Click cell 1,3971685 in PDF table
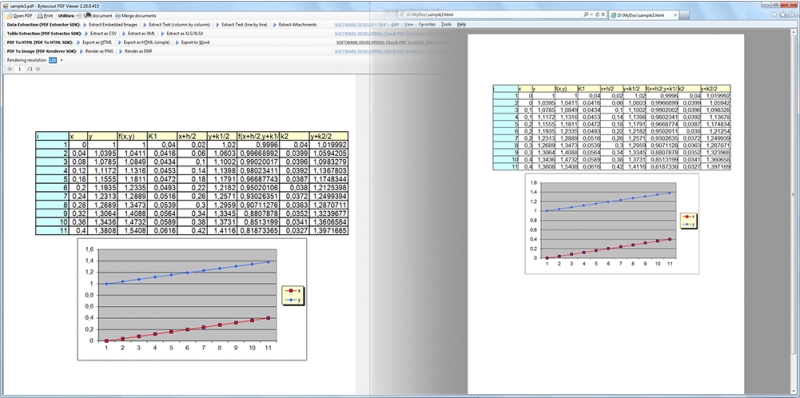Viewport: 800px width, 398px height. [x=329, y=231]
